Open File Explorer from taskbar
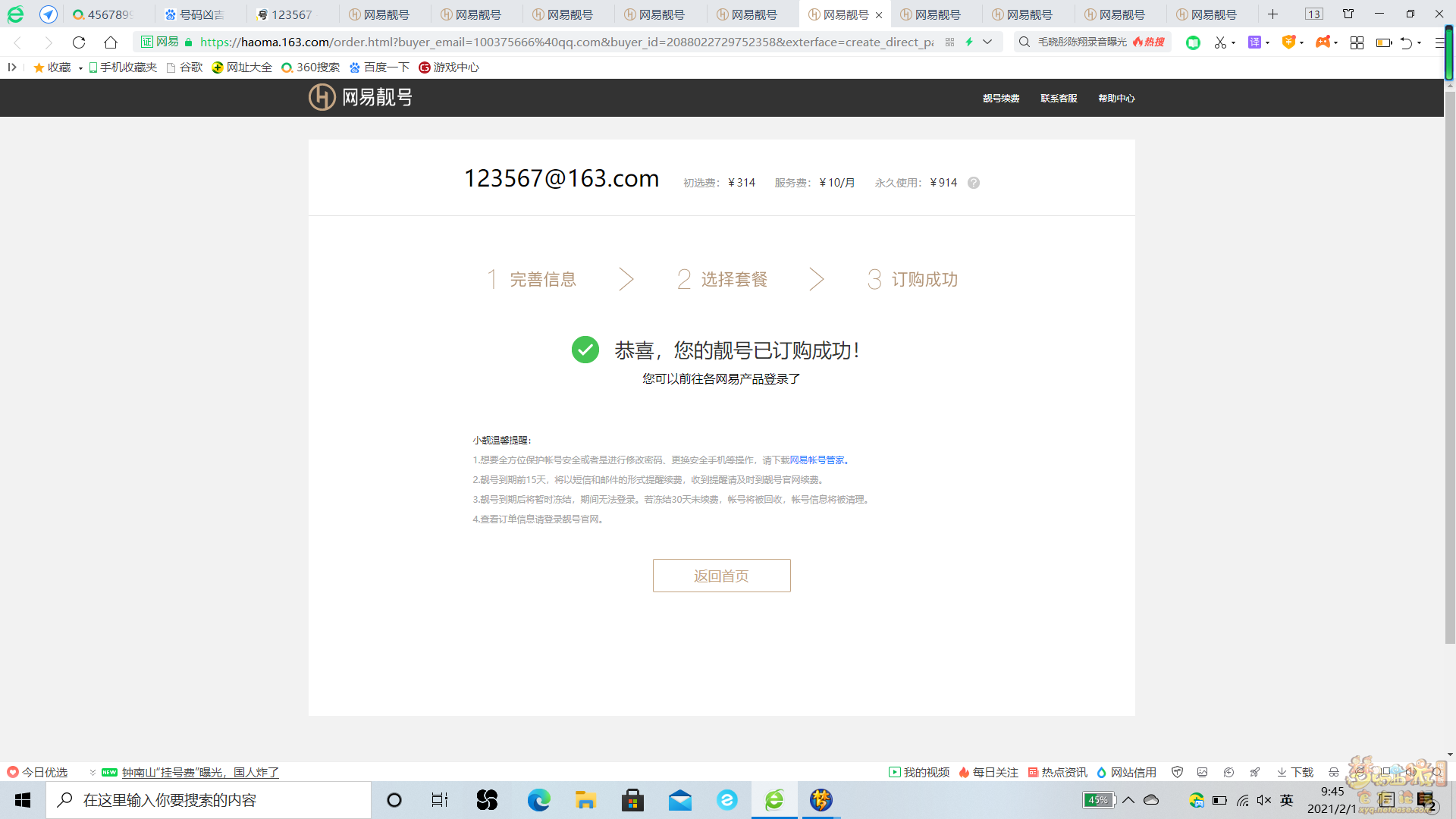1456x819 pixels. coord(585,800)
